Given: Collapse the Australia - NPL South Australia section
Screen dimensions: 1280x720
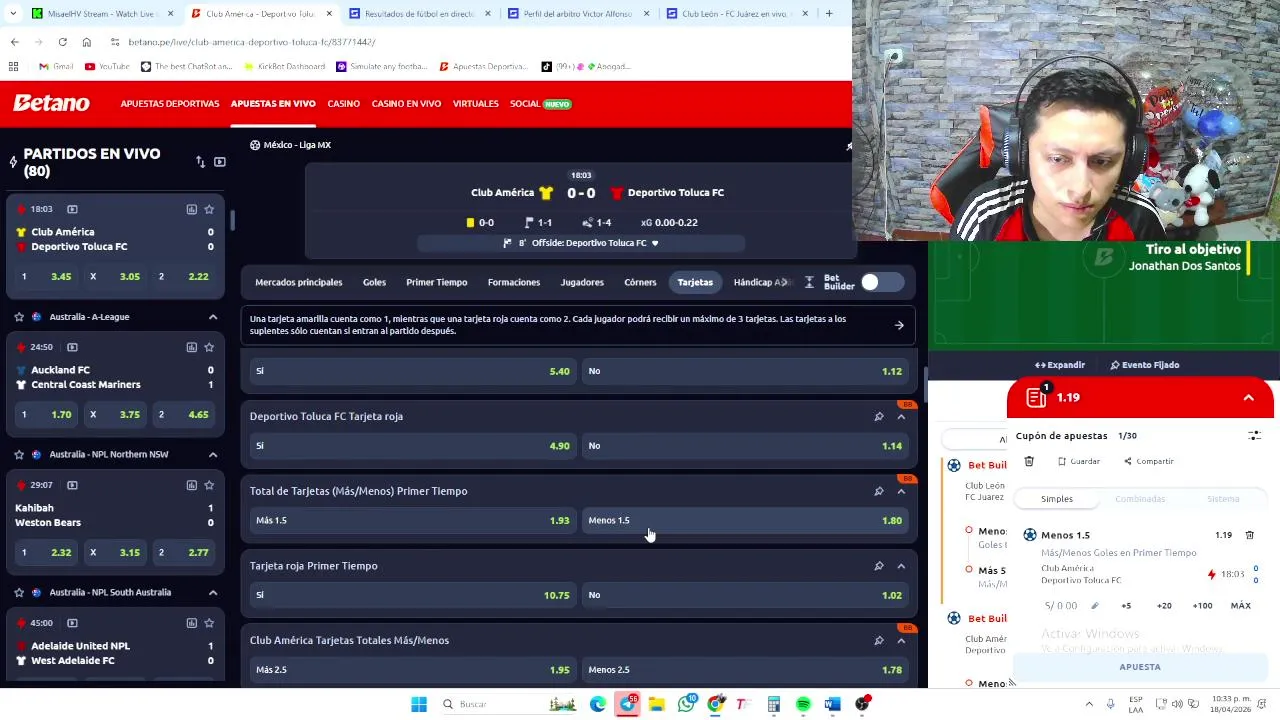Looking at the screenshot, I should [x=213, y=593].
